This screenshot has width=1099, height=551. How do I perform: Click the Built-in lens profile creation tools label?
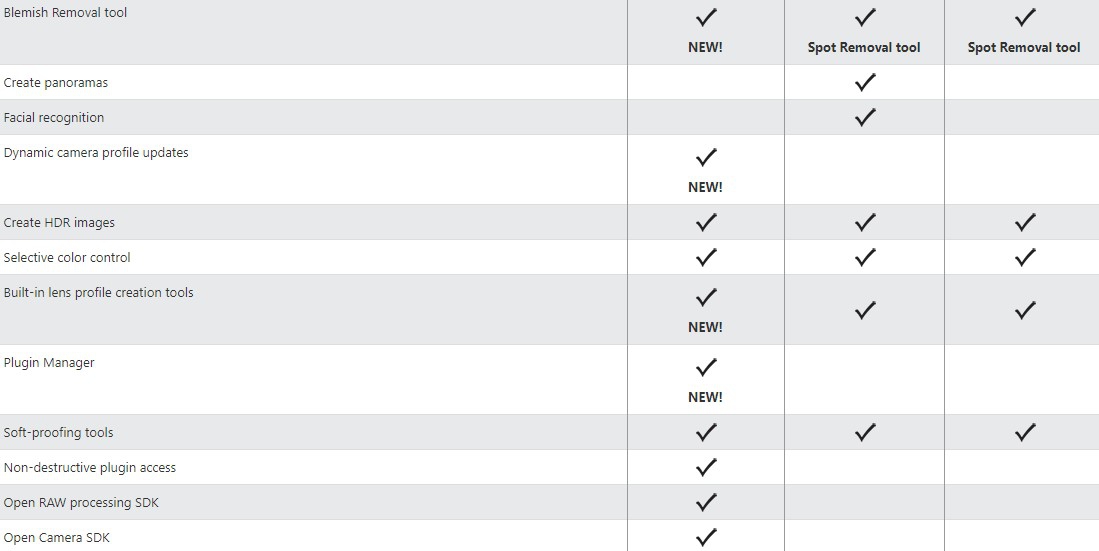98,293
